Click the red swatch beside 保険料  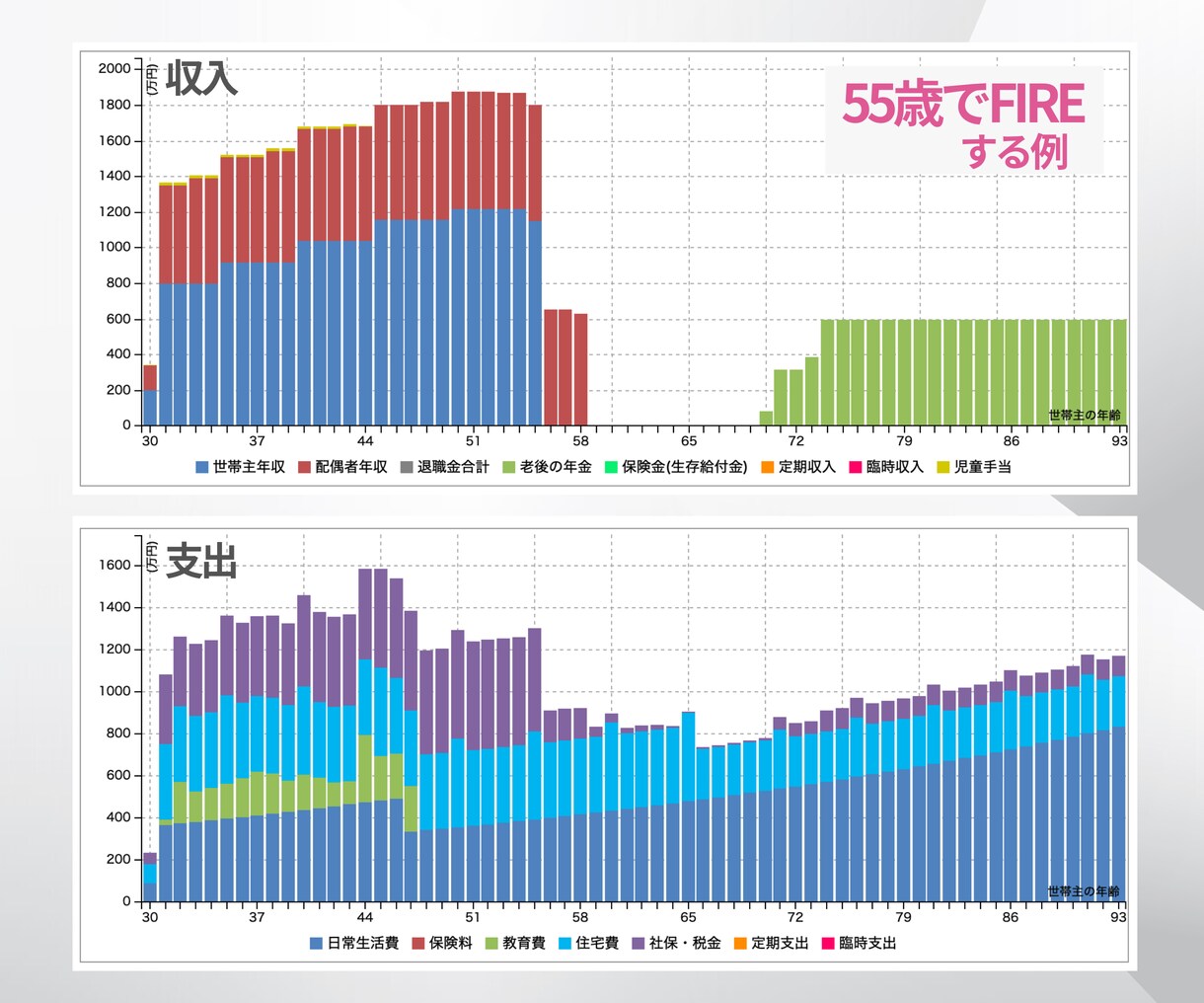tap(418, 943)
